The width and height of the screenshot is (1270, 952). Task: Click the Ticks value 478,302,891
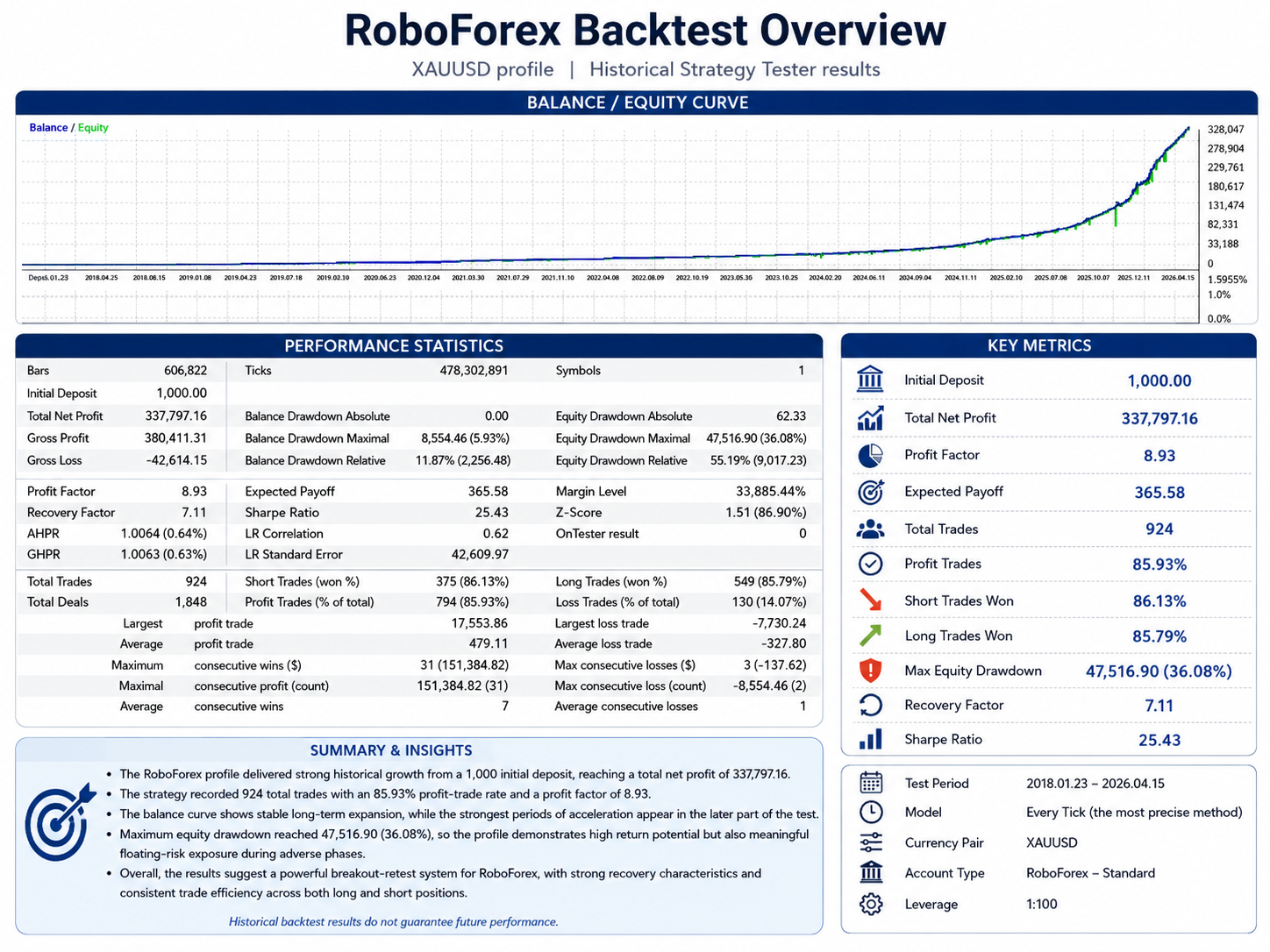pyautogui.click(x=474, y=371)
